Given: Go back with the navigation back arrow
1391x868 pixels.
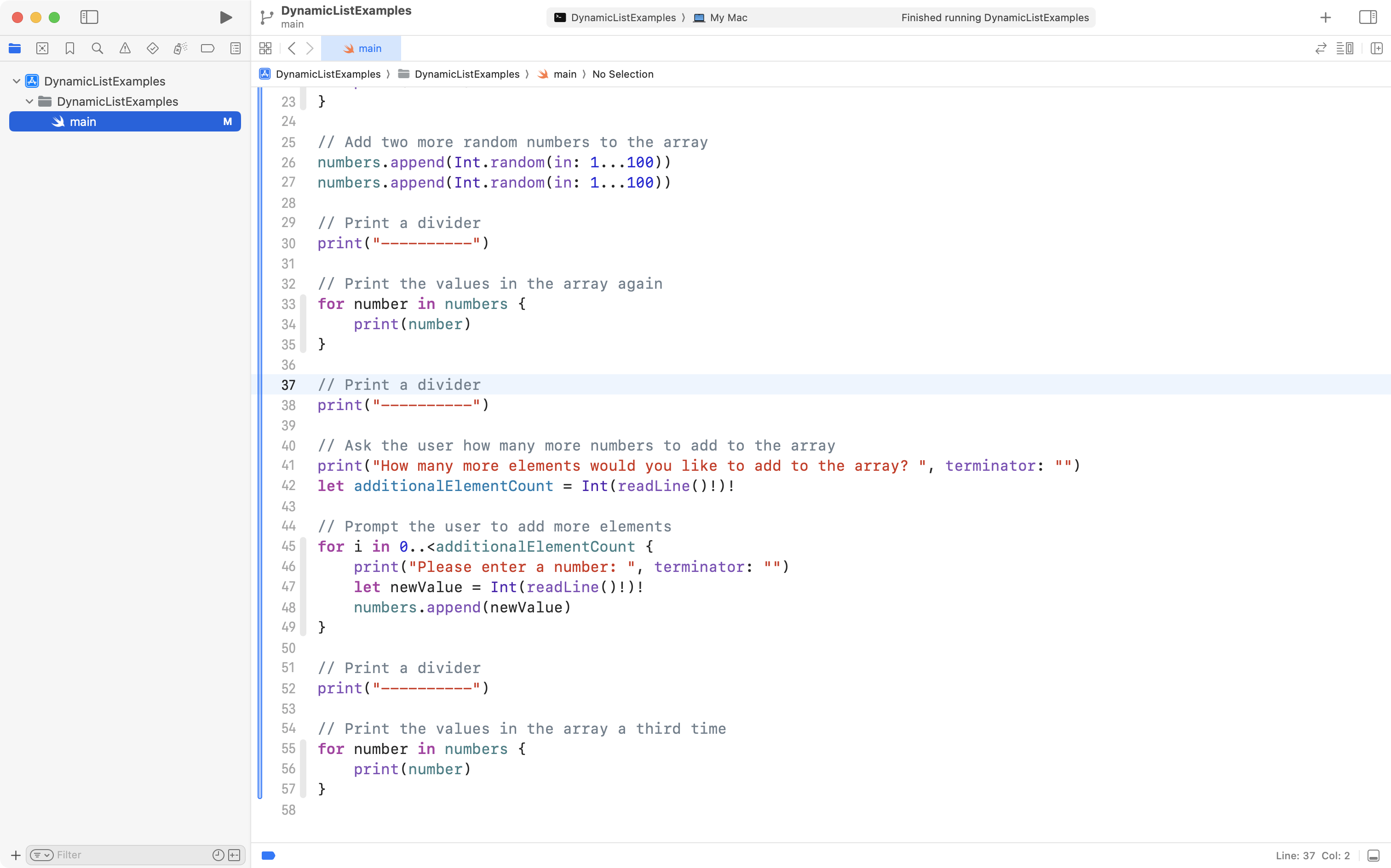Looking at the screenshot, I should (x=293, y=48).
